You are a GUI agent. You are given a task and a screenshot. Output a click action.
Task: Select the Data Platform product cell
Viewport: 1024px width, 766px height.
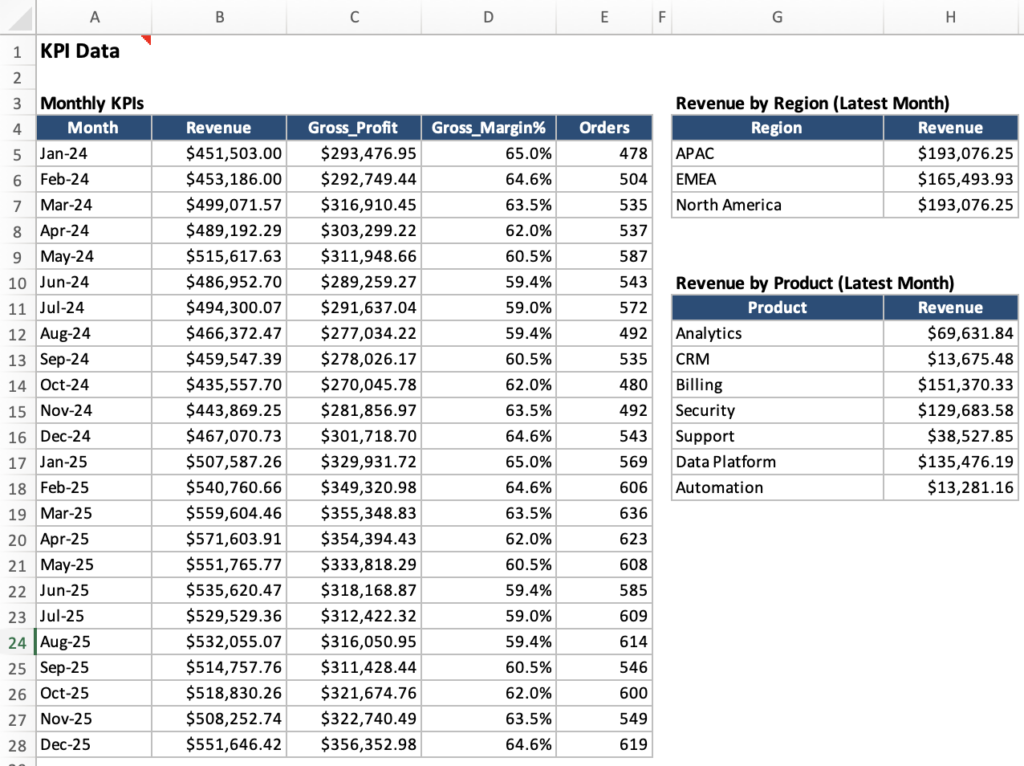776,462
